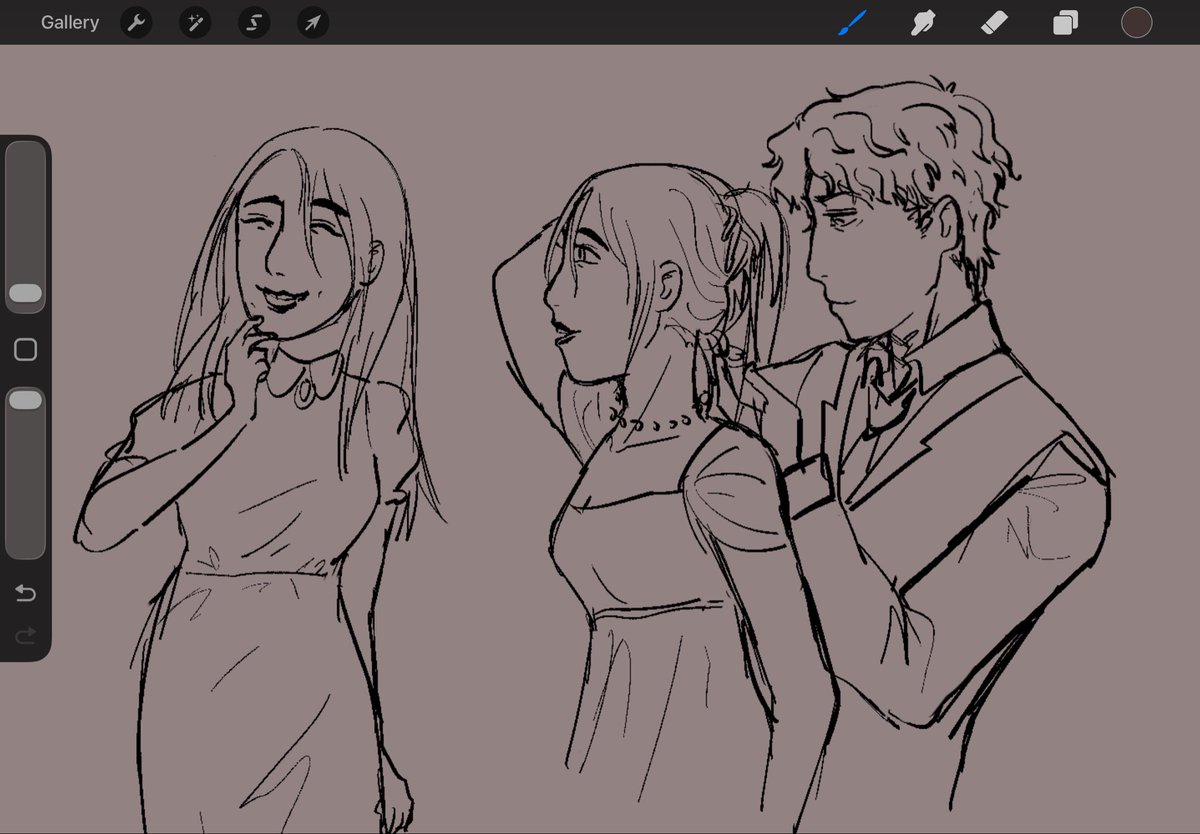
Task: Select the Eraser tool
Action: click(994, 22)
